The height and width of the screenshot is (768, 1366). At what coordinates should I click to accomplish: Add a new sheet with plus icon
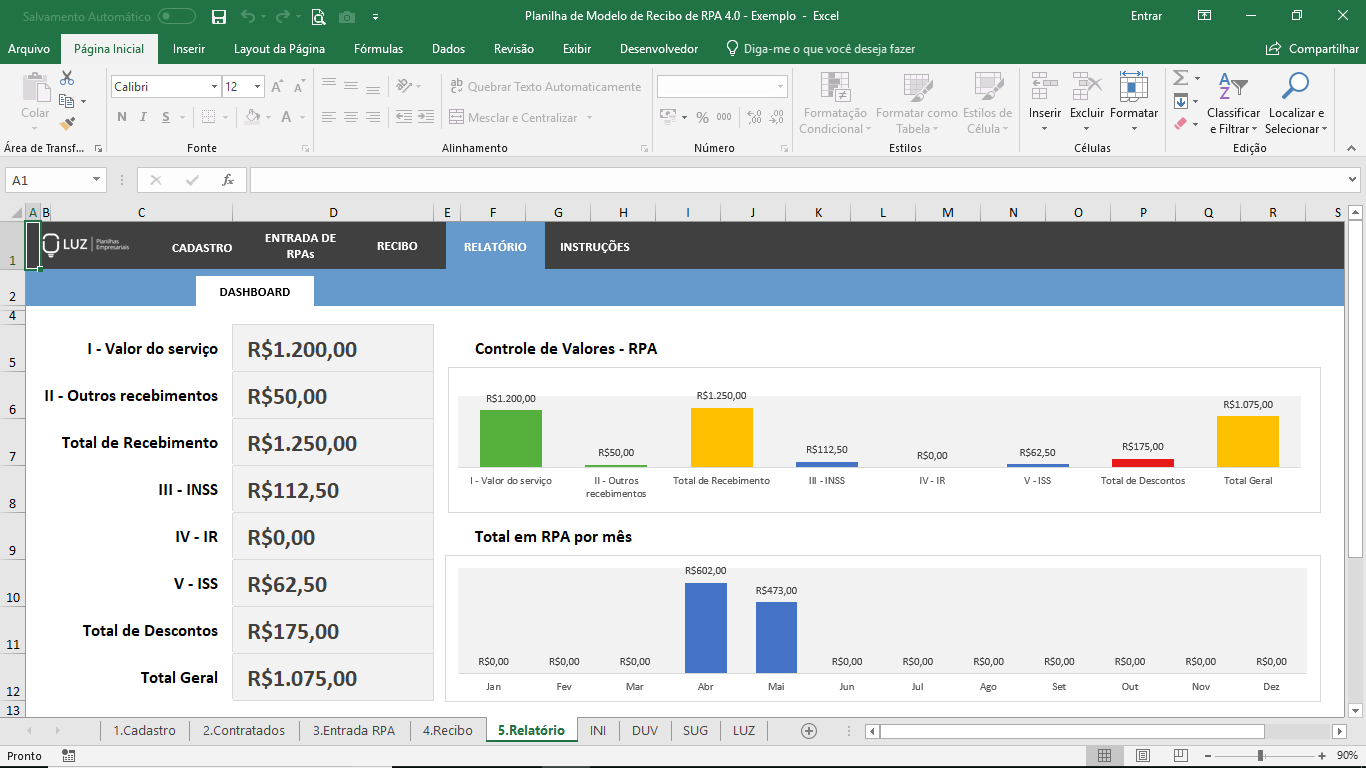click(x=809, y=731)
